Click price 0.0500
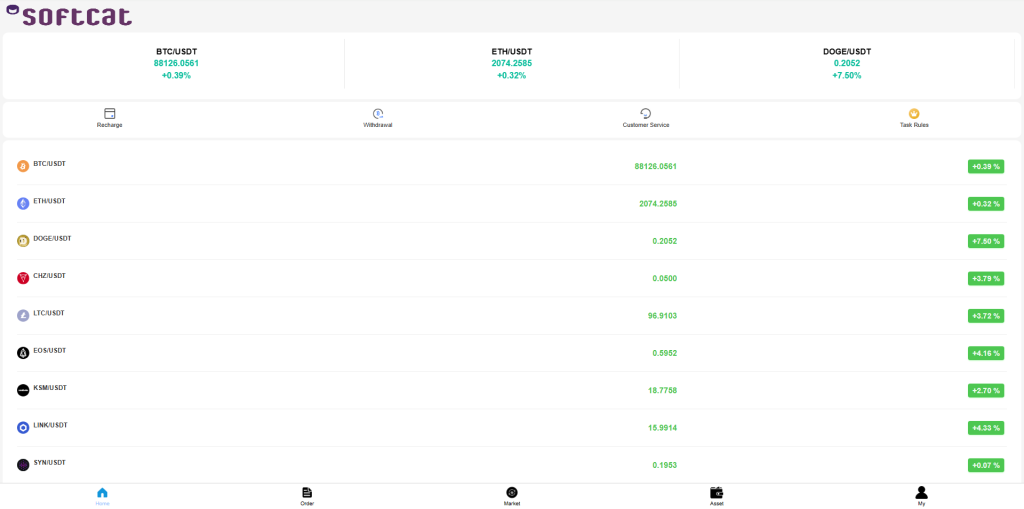Viewport: 1024px width, 509px height. [x=665, y=278]
